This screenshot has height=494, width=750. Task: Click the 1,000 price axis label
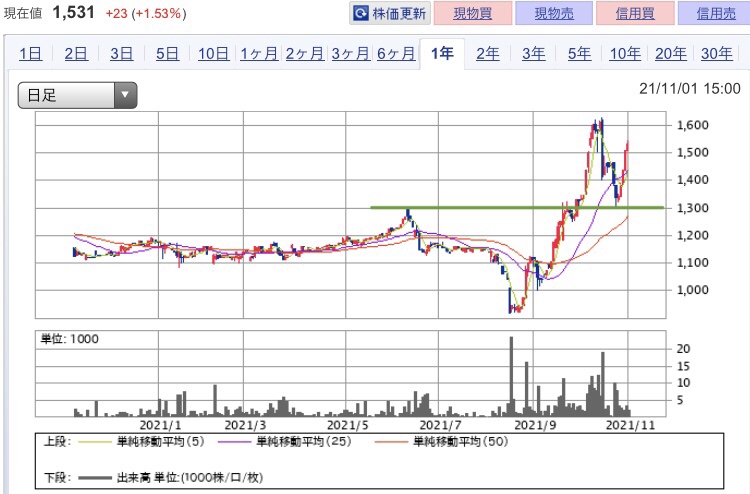tap(693, 290)
